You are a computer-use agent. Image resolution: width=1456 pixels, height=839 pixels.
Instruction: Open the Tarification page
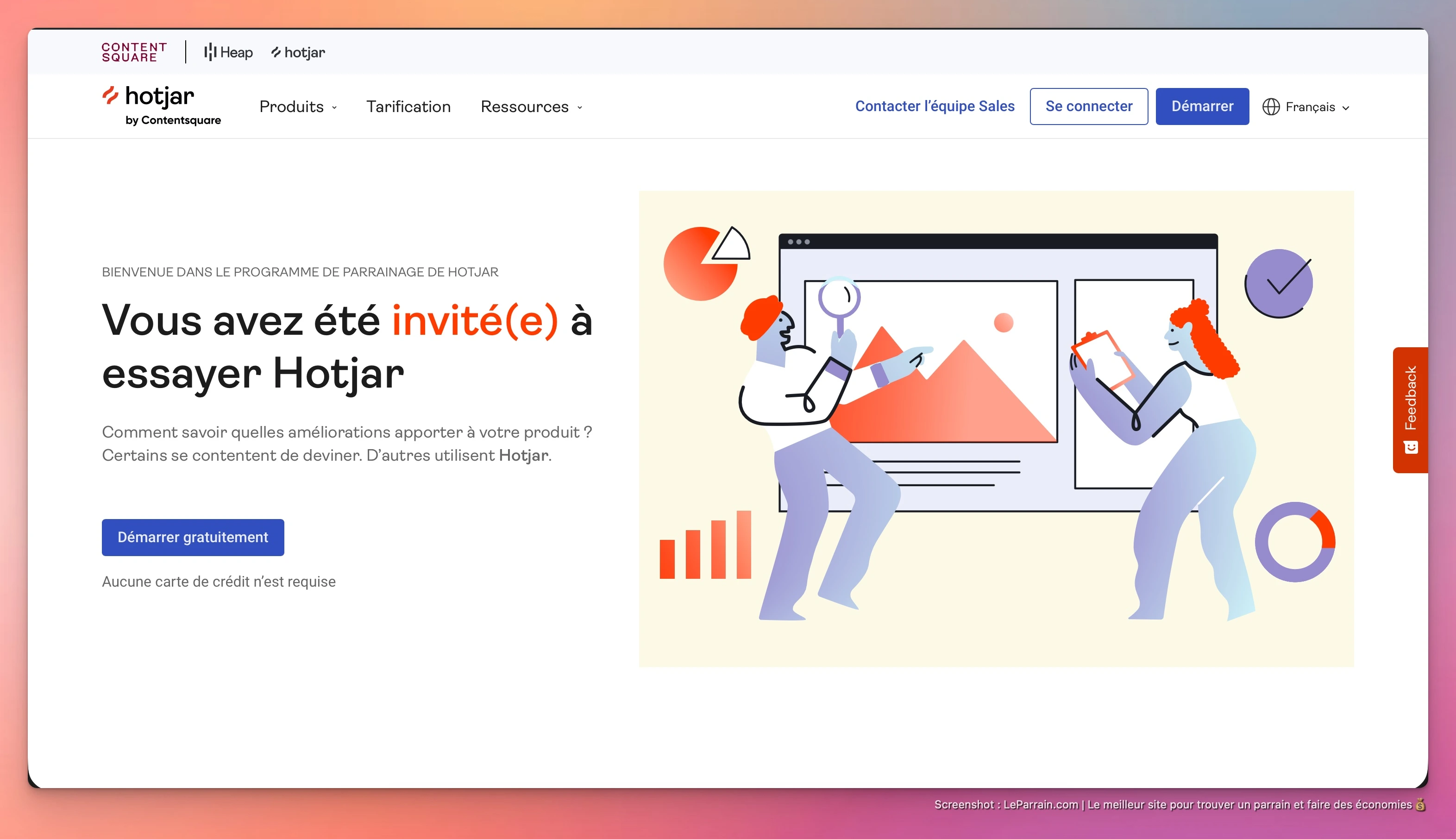[x=408, y=106]
